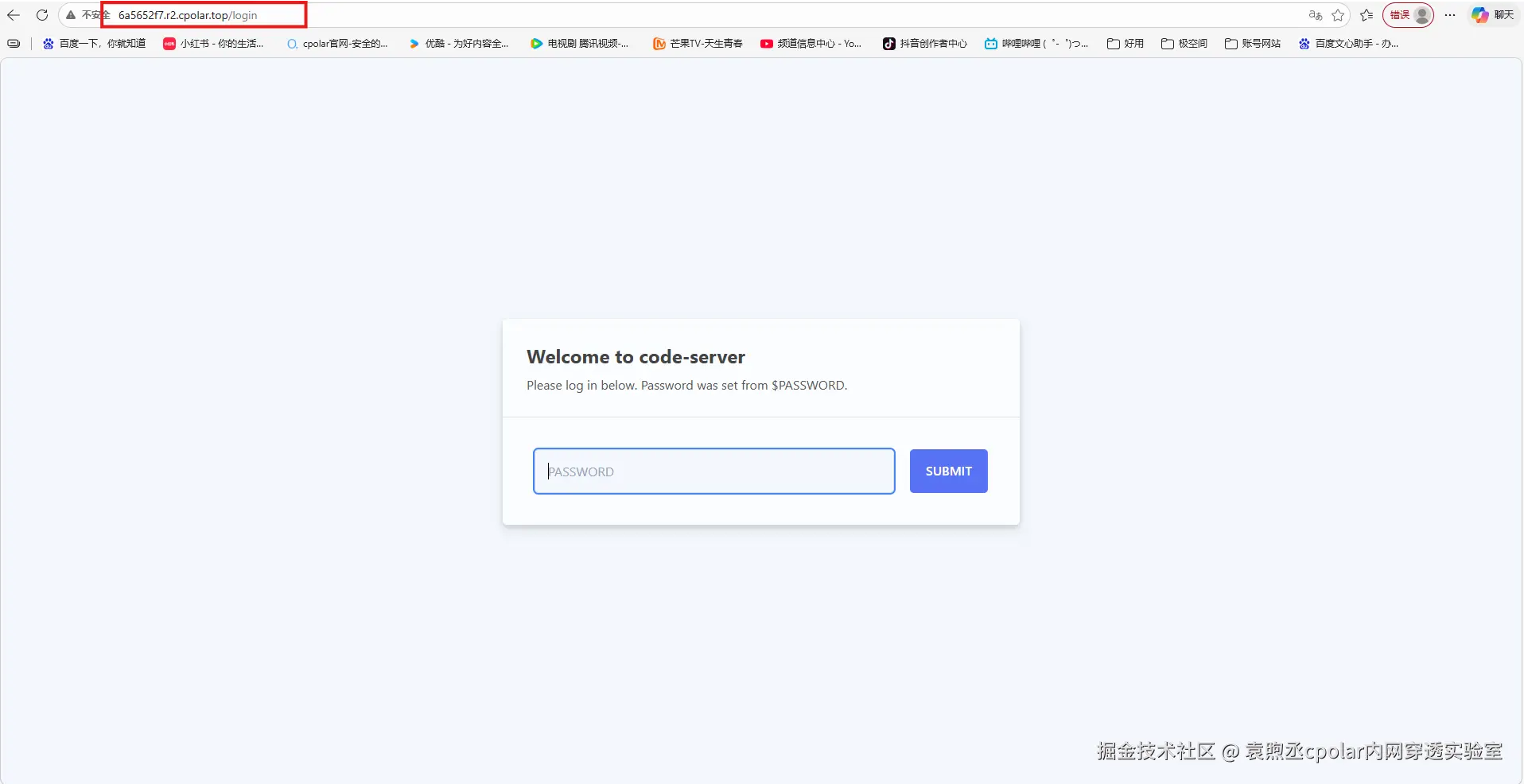Open 百度文心助手 bookmark
The width and height of the screenshot is (1524, 784).
[1348, 44]
